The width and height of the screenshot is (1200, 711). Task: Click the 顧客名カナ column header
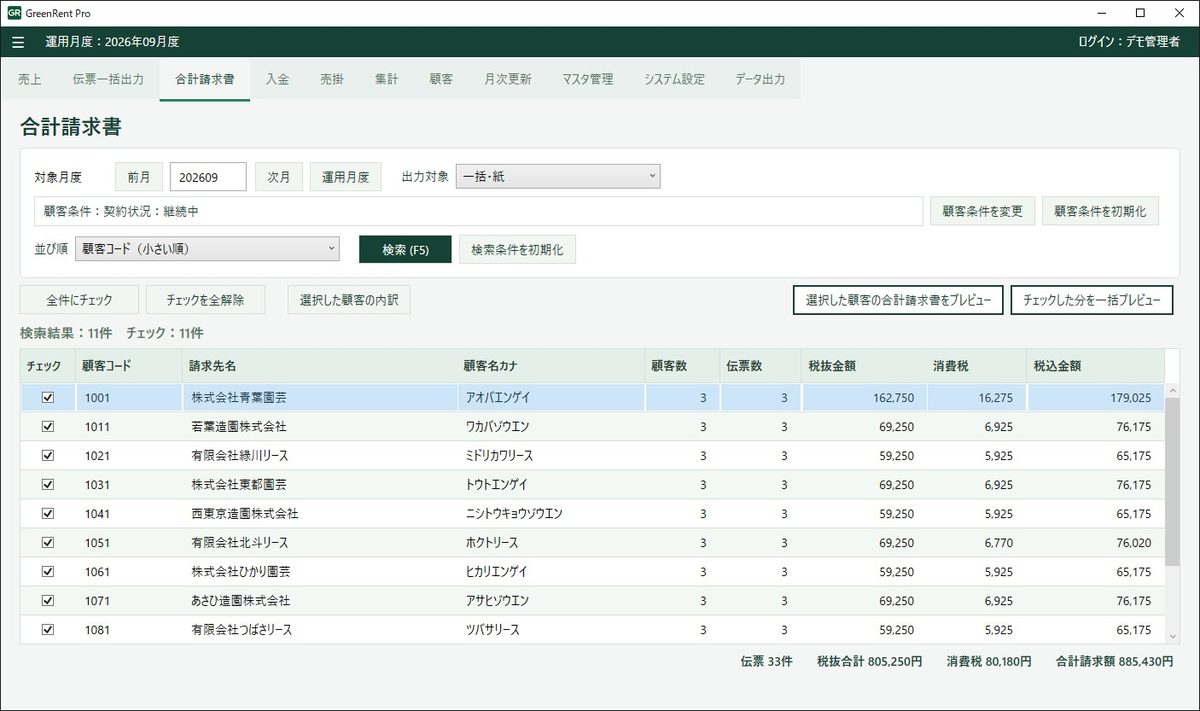tap(551, 366)
